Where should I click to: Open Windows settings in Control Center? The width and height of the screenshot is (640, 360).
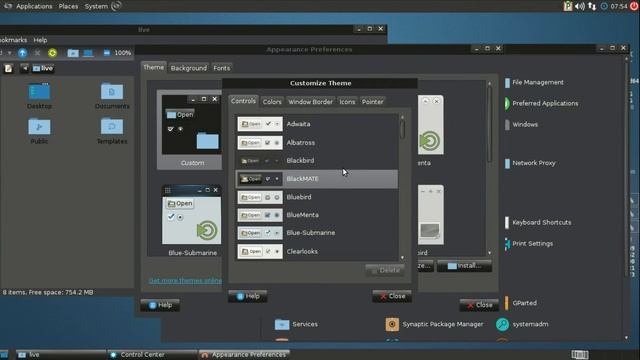(521, 124)
